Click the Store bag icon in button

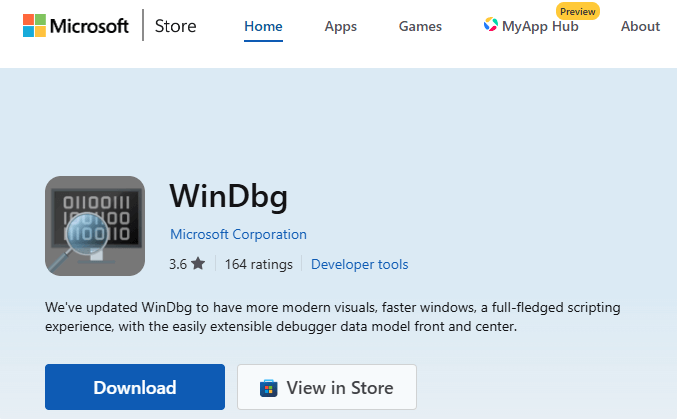click(x=268, y=388)
